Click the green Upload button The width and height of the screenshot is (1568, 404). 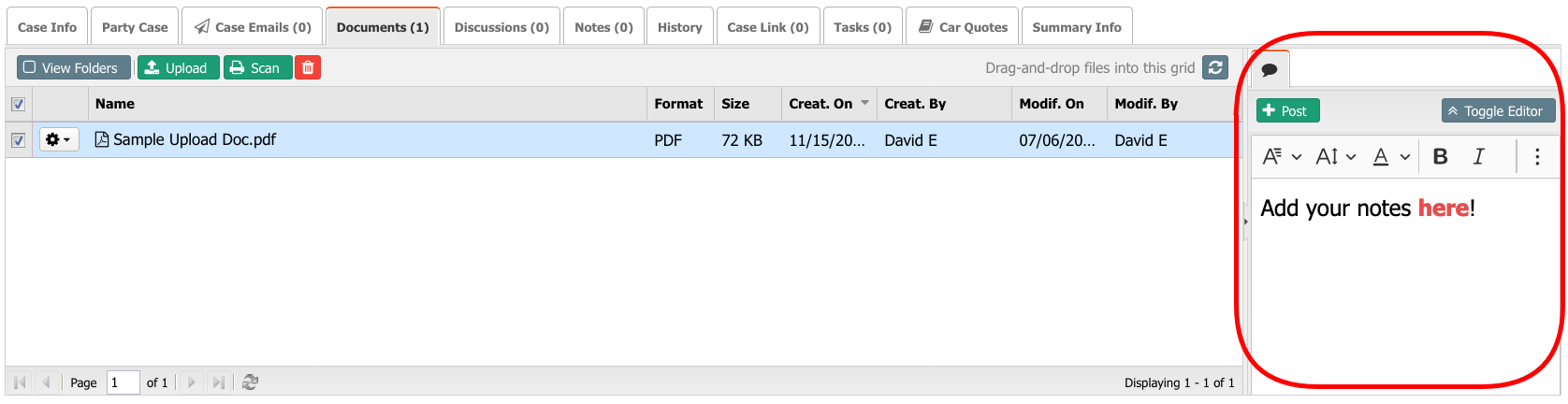178,67
